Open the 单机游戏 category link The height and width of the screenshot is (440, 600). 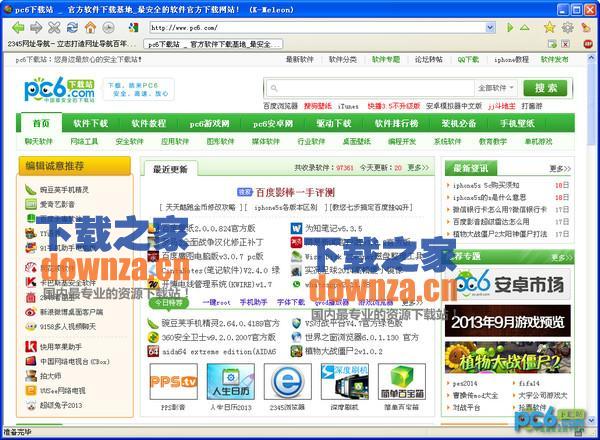tap(538, 142)
